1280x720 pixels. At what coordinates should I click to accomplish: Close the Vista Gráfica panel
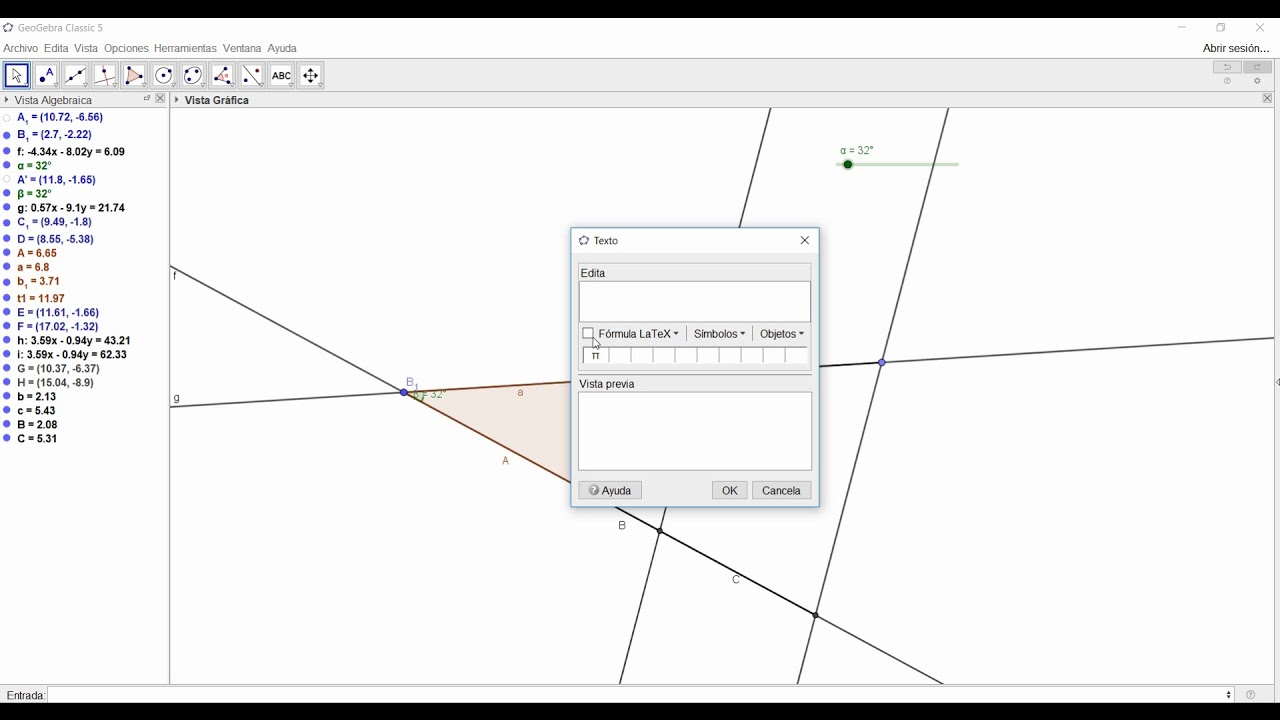pyautogui.click(x=1267, y=99)
